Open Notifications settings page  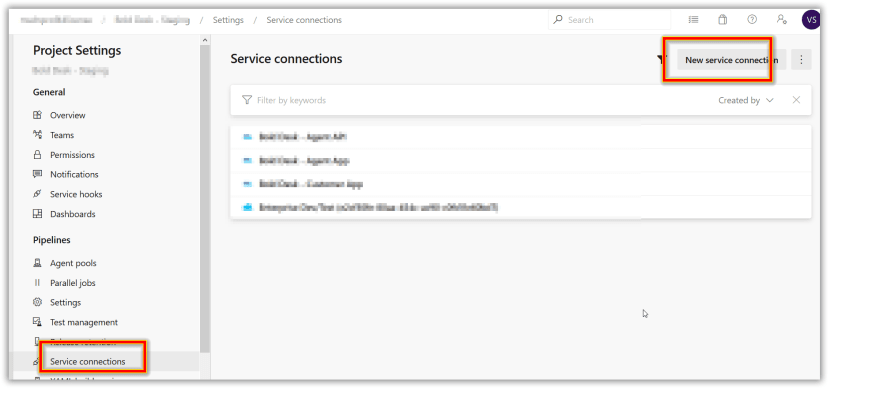point(74,174)
